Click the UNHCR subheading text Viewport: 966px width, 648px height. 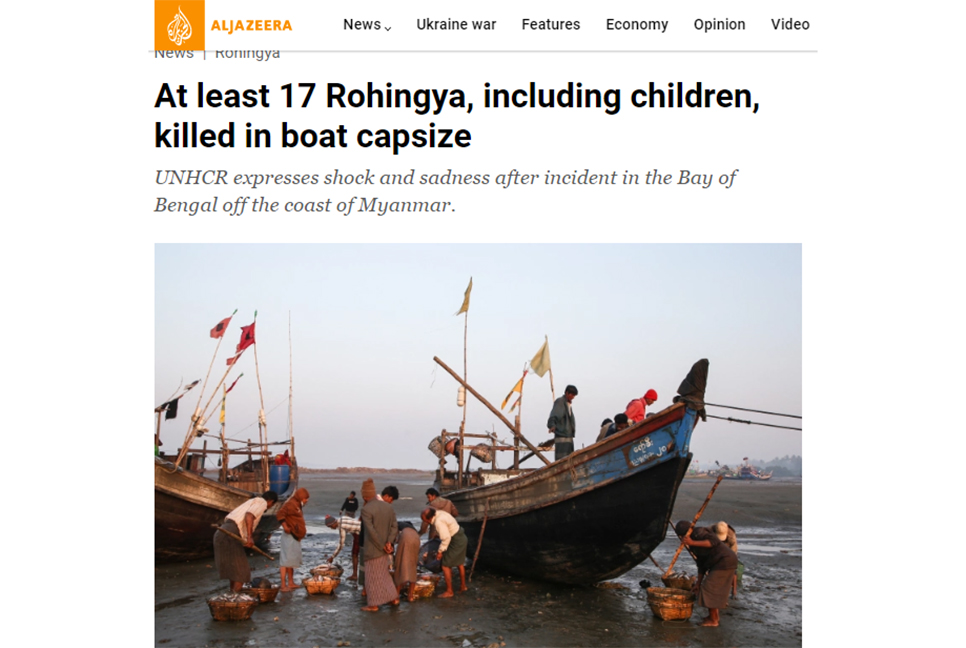[x=445, y=191]
